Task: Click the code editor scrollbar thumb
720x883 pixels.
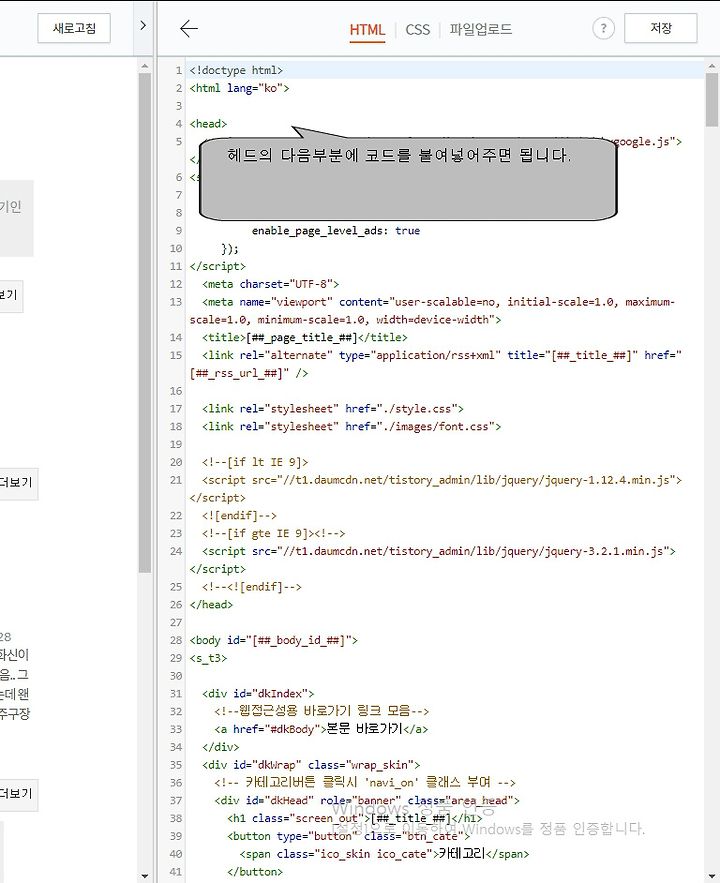Action: 712,99
